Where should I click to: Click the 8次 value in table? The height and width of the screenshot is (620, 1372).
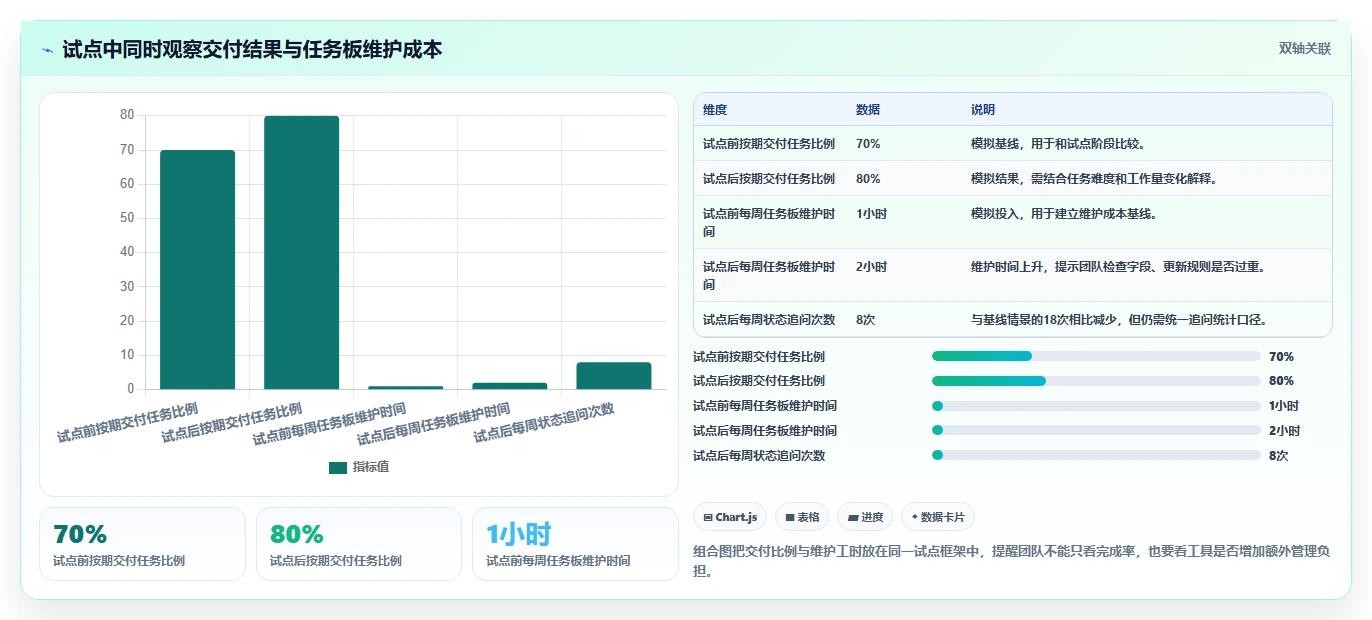[x=866, y=320]
